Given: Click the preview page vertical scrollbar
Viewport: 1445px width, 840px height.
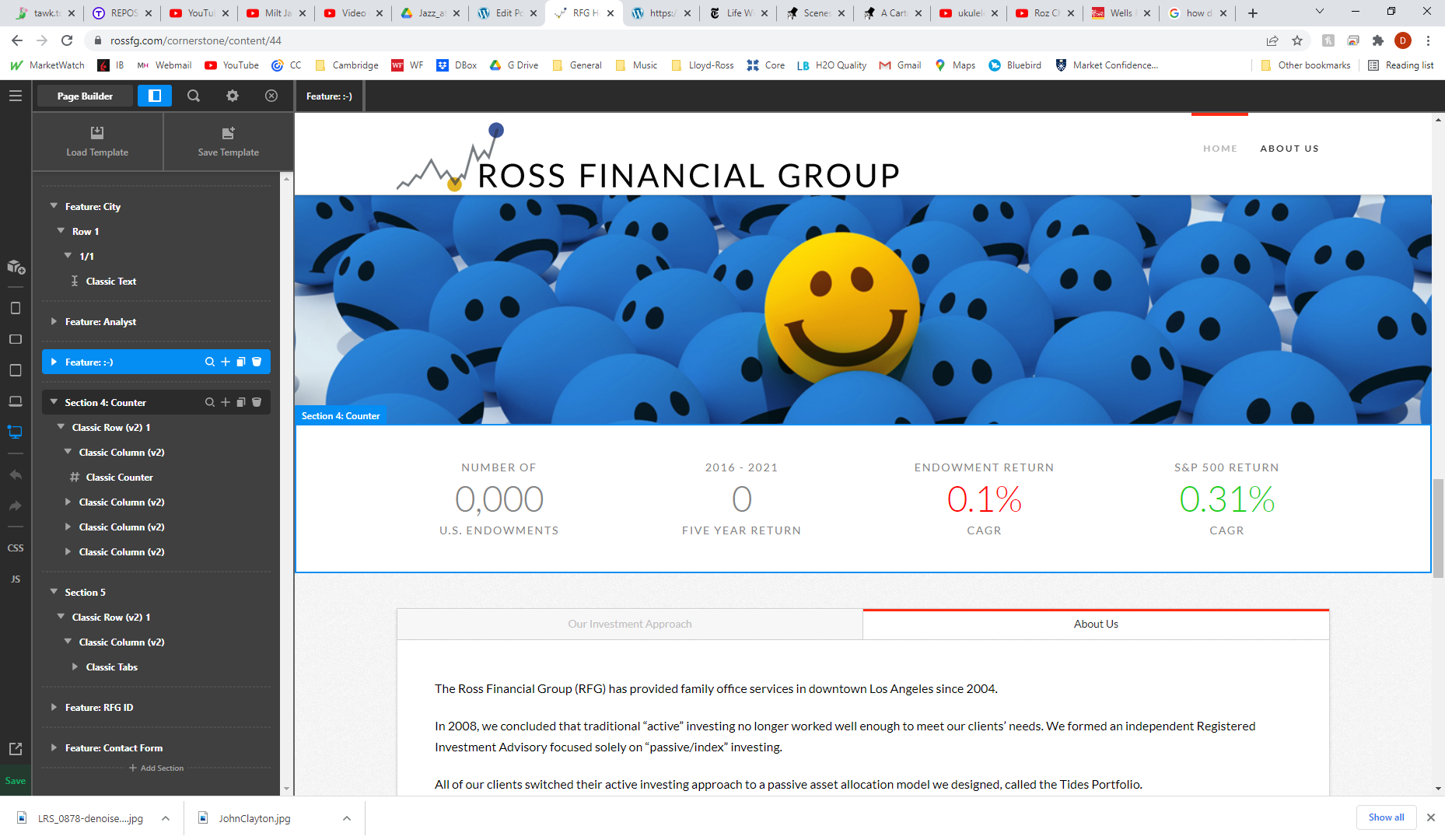Looking at the screenshot, I should coord(1438,528).
